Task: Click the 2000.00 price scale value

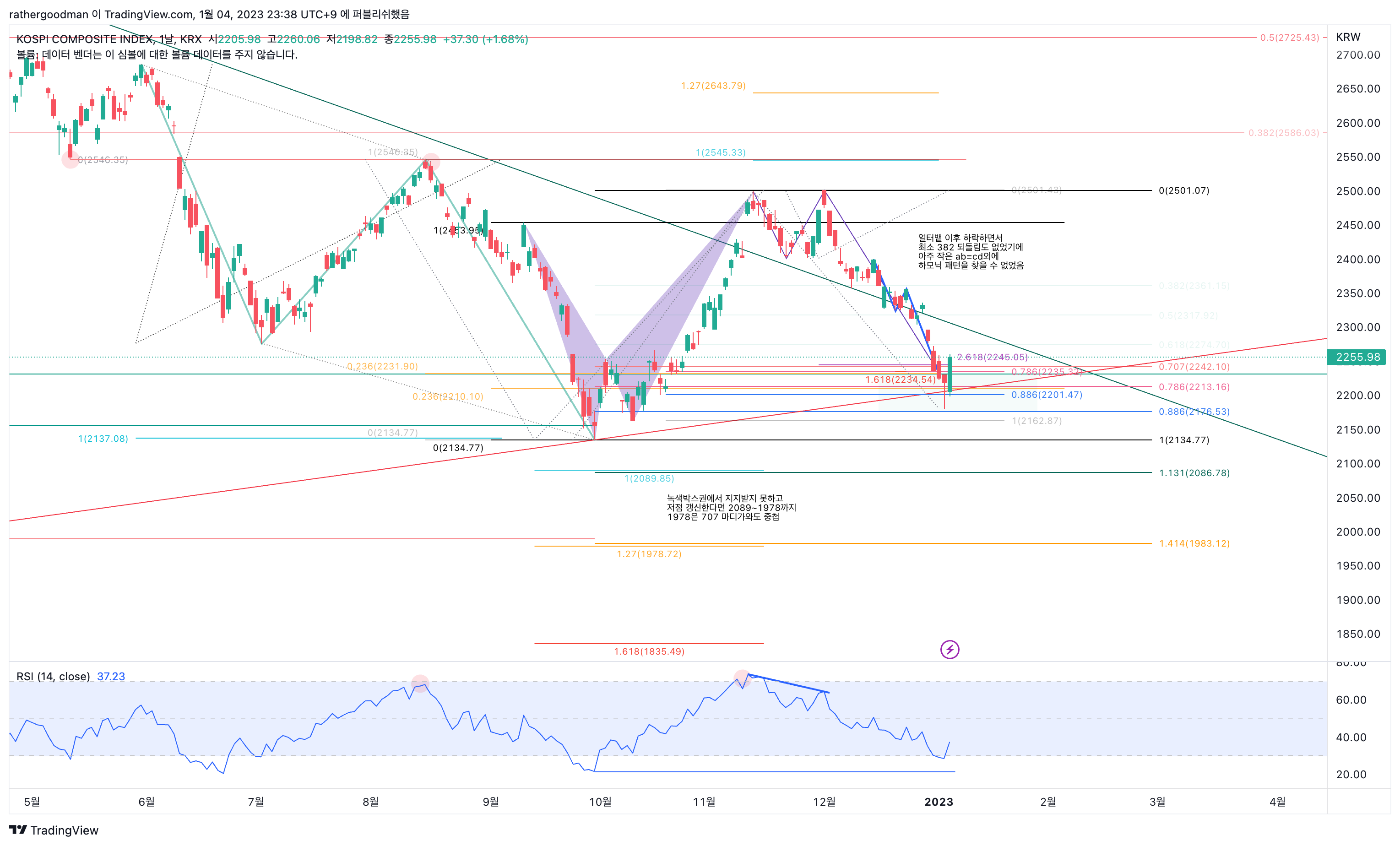Action: pos(1357,532)
